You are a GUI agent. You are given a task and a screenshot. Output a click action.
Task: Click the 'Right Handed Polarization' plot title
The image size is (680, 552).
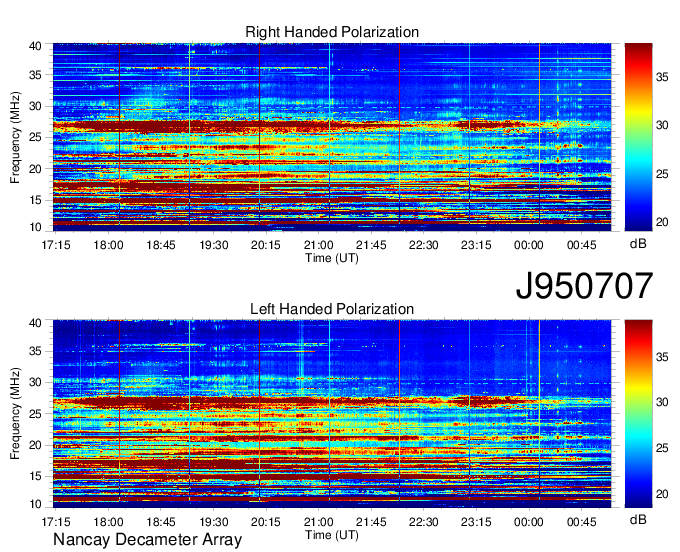point(332,32)
